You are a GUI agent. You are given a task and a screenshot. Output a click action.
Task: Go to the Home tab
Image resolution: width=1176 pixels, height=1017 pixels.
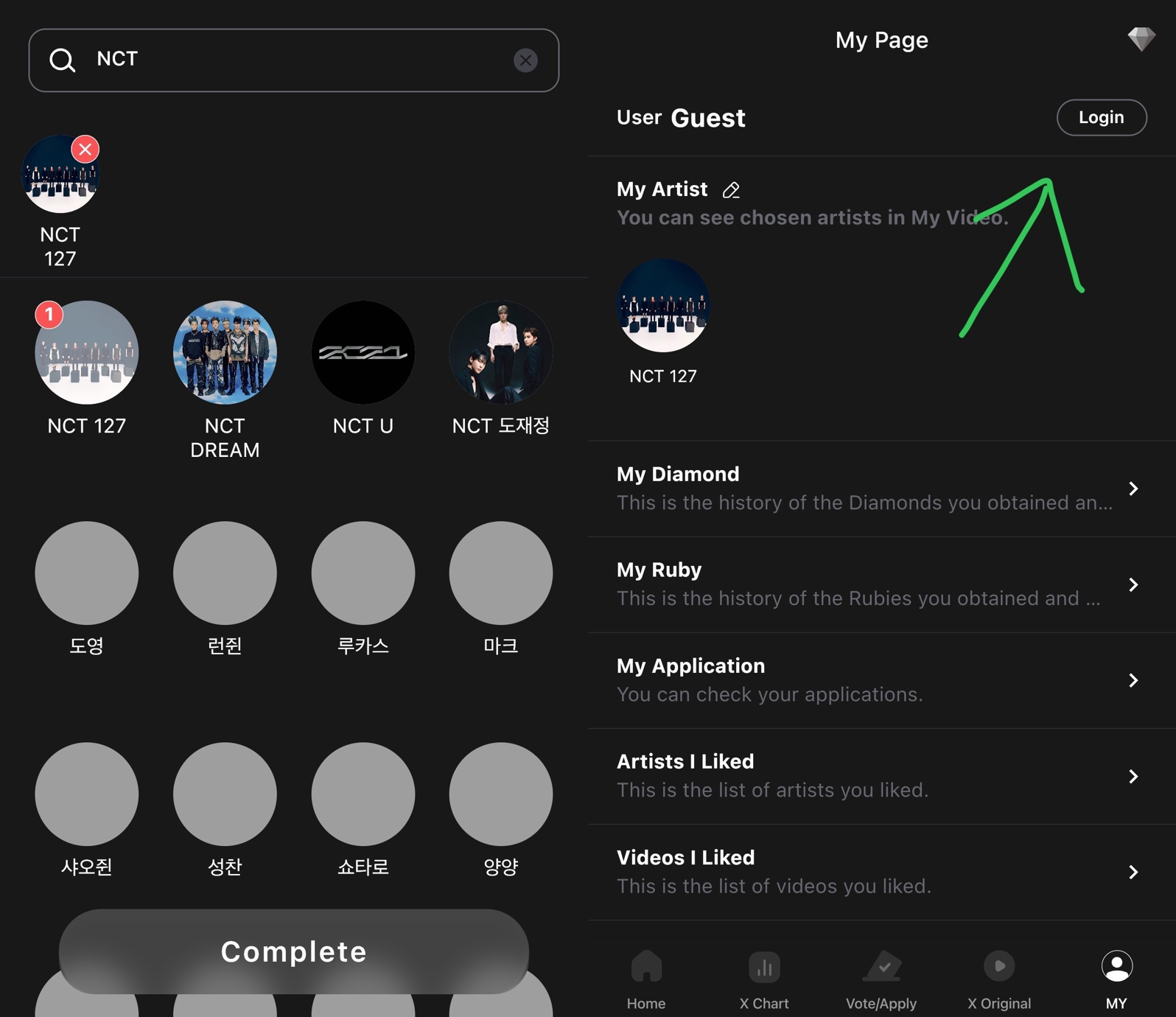point(646,980)
